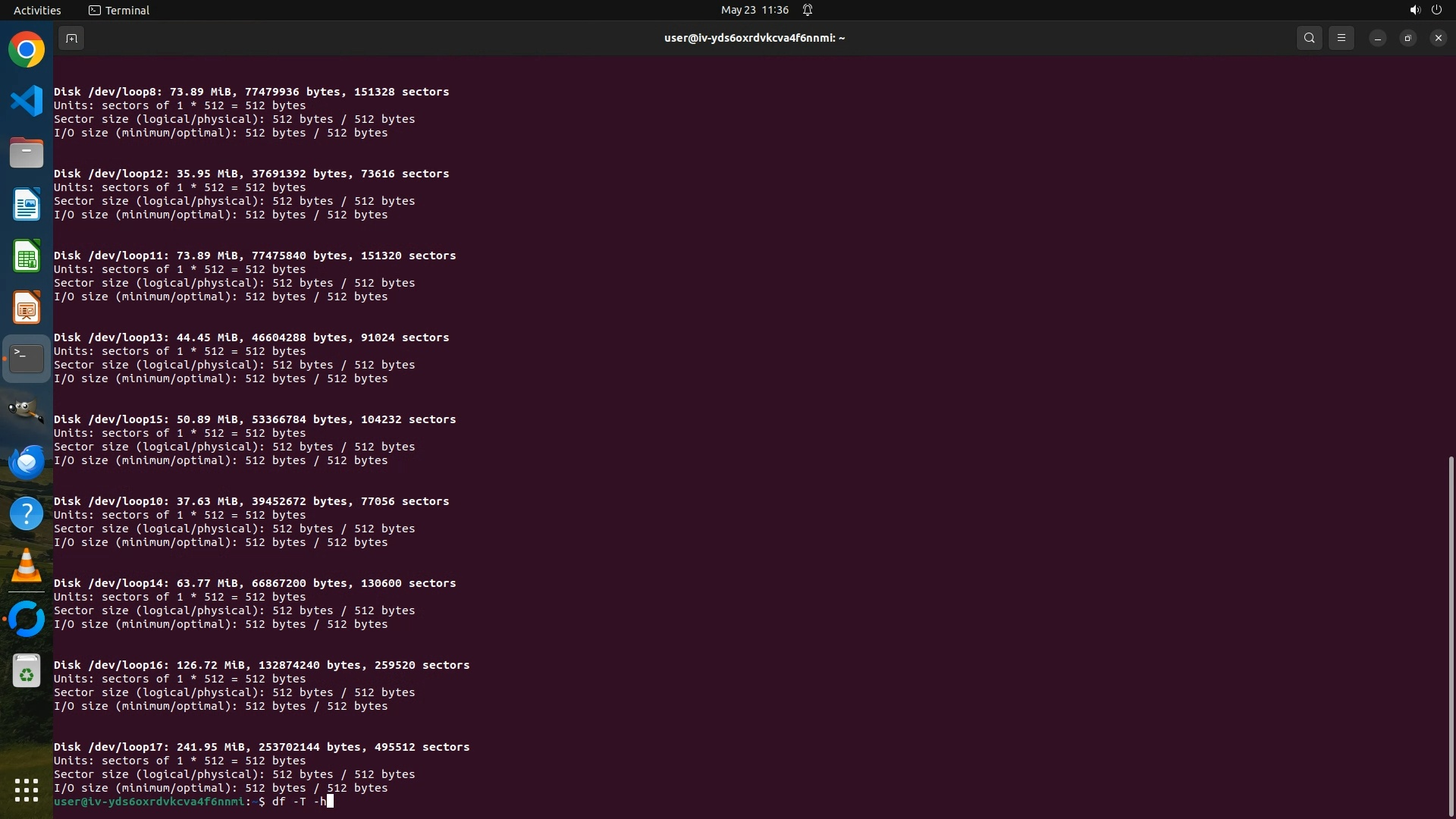Screen dimensions: 1456x819
Task: Open Visual Studio Code from the dock
Action: tap(27, 102)
